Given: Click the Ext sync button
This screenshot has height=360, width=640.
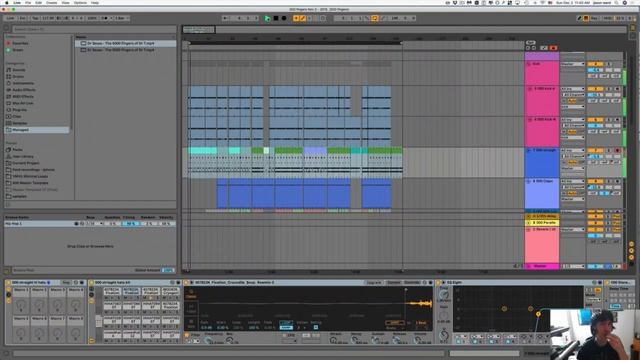Looking at the screenshot, I should point(22,18).
